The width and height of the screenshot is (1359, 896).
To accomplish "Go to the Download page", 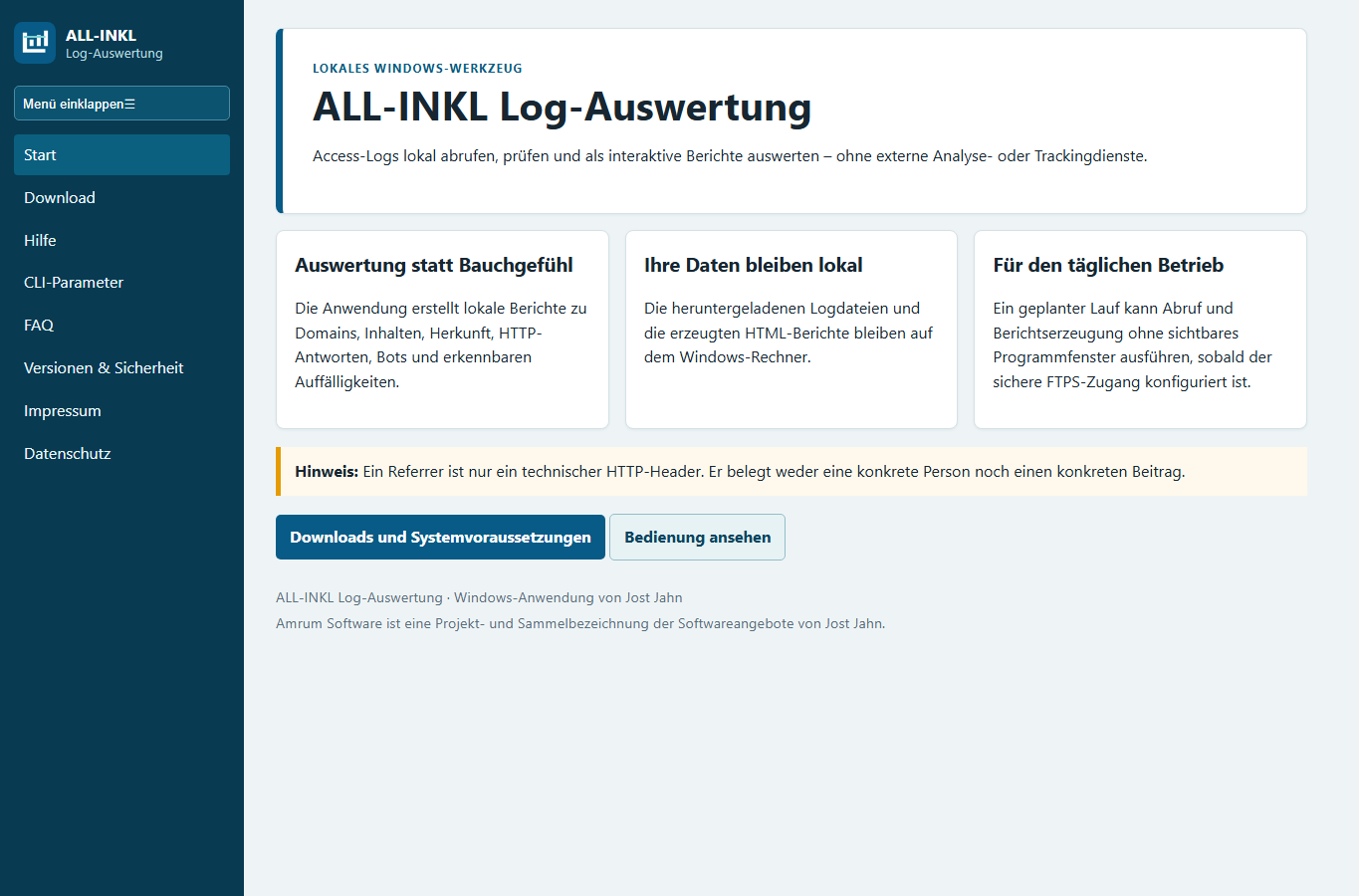I will point(121,198).
